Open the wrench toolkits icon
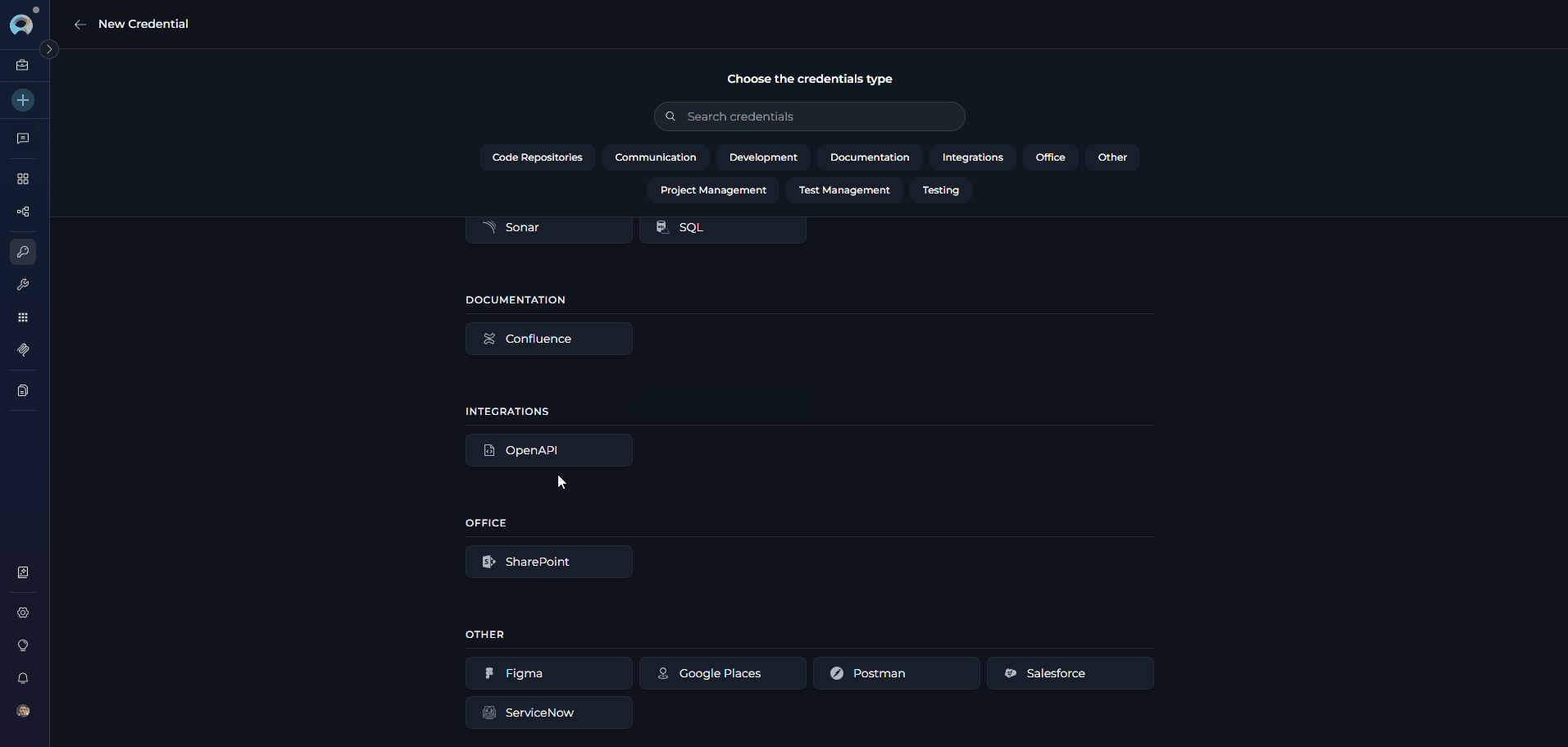The width and height of the screenshot is (1568, 747). [x=23, y=285]
